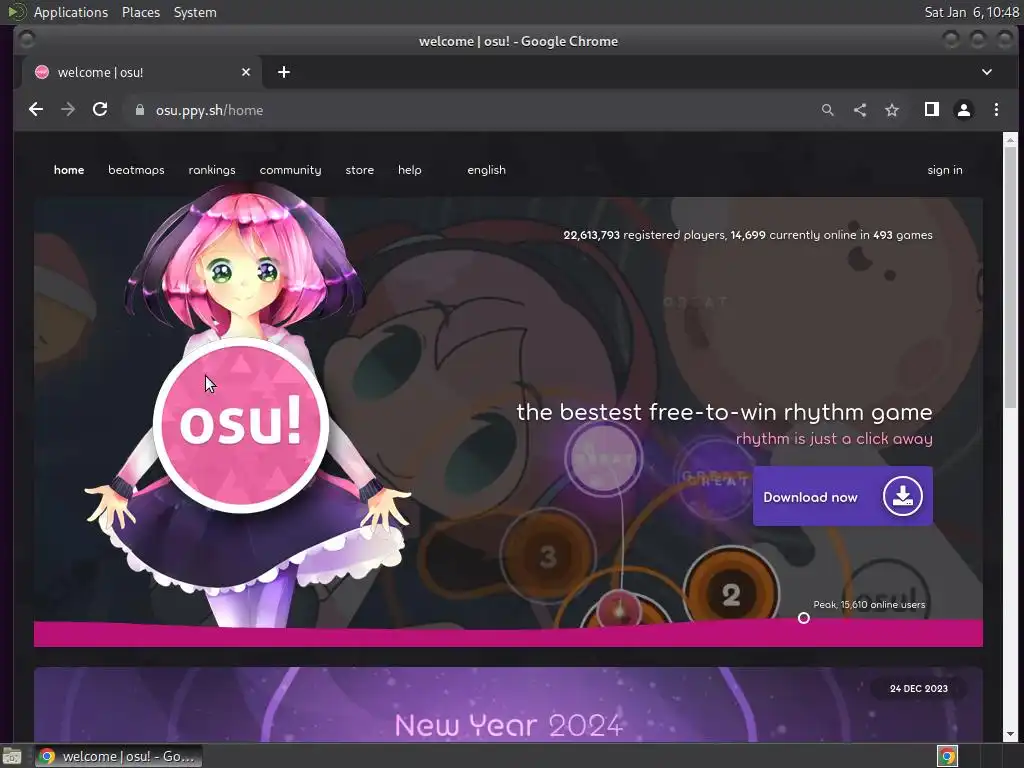Click the scrollbar up arrow
This screenshot has height=768, width=1024.
click(1010, 140)
